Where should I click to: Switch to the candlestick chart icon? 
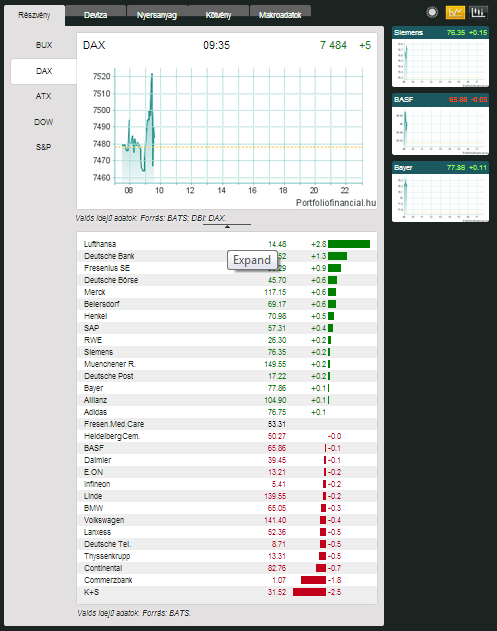coord(478,12)
